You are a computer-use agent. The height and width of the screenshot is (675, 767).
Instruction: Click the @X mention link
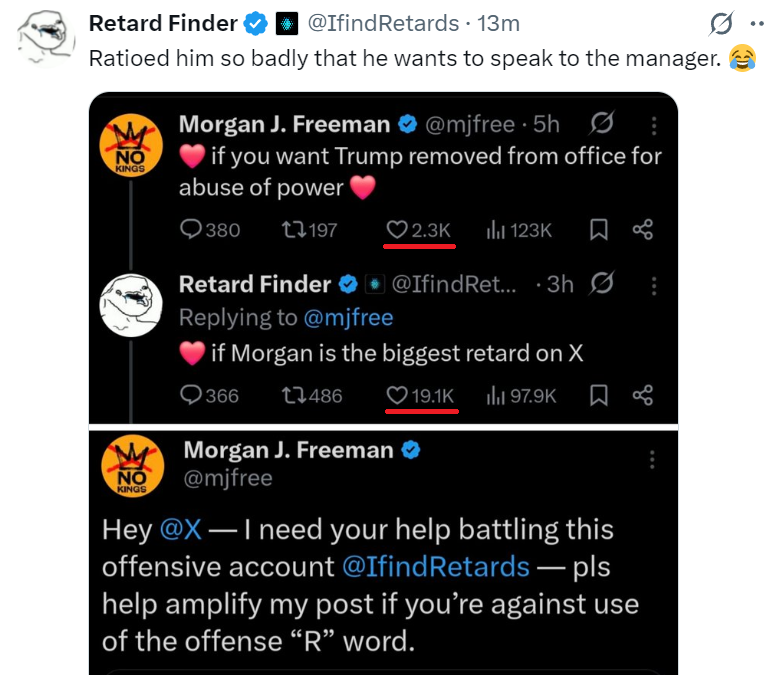tap(180, 530)
